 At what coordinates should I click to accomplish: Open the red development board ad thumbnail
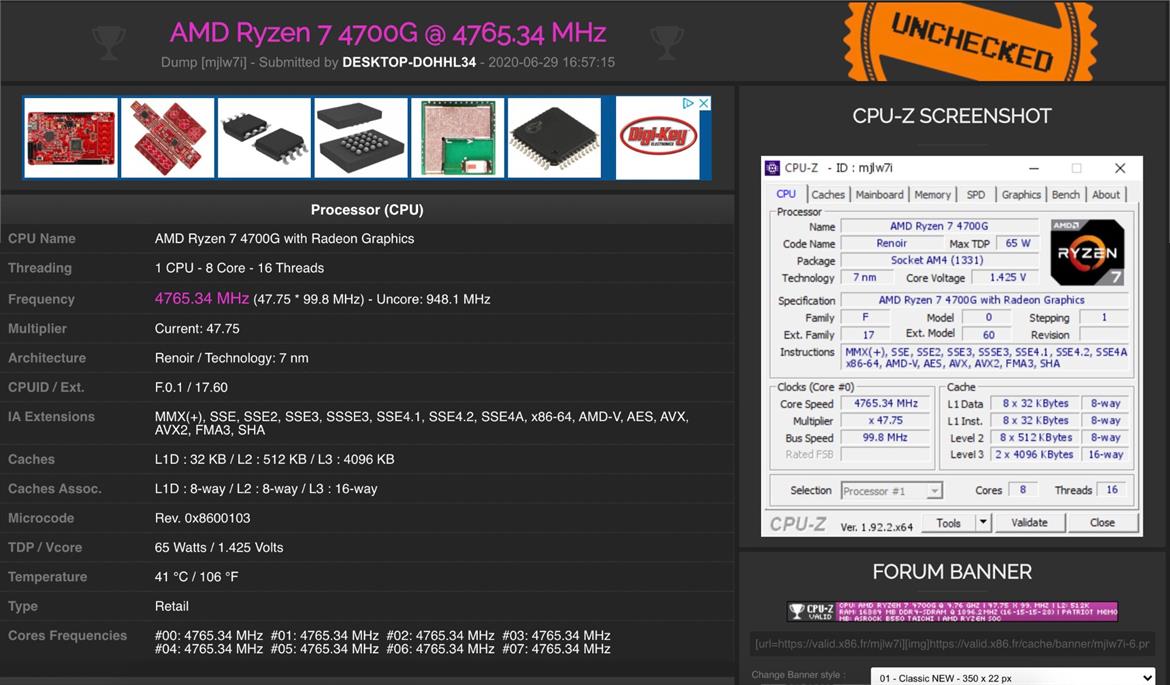(71, 137)
